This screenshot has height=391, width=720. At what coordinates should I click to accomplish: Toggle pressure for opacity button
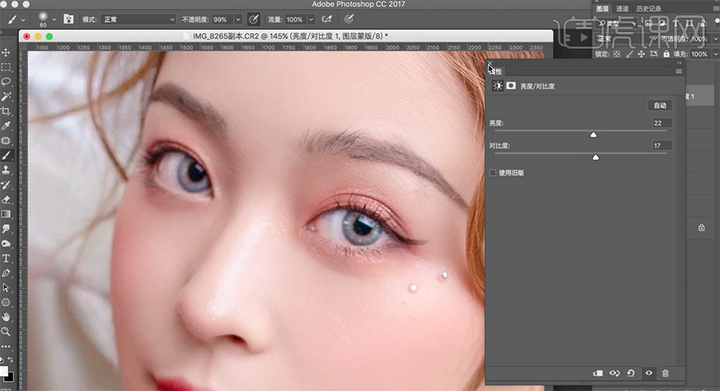[x=253, y=19]
